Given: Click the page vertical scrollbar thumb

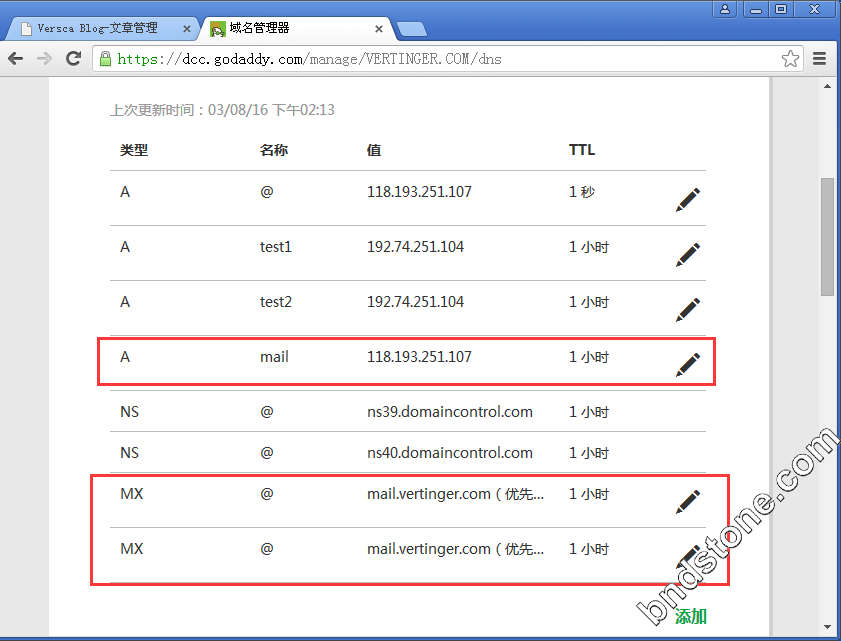Looking at the screenshot, I should (x=828, y=237).
